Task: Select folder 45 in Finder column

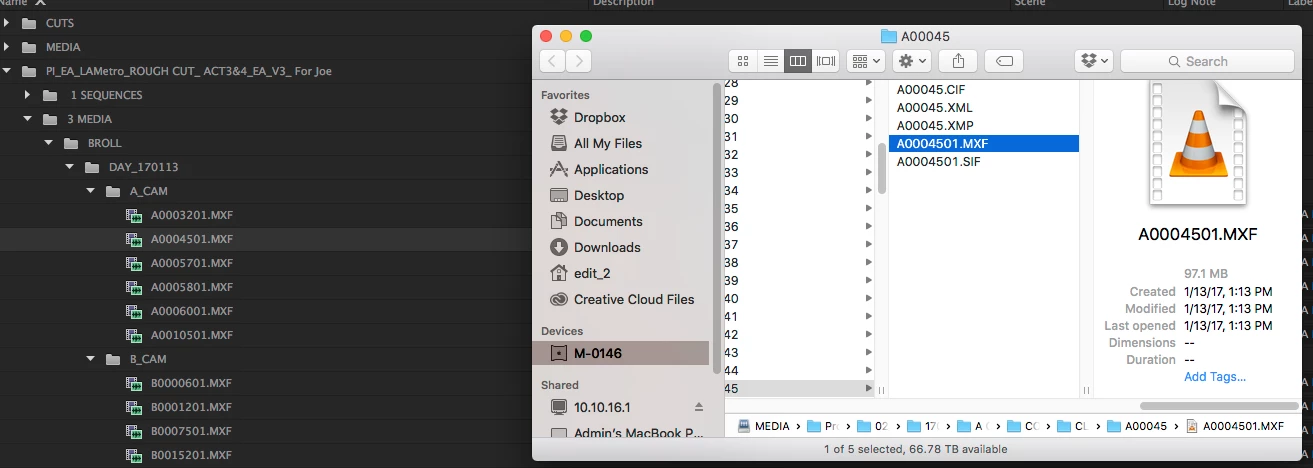Action: point(798,388)
